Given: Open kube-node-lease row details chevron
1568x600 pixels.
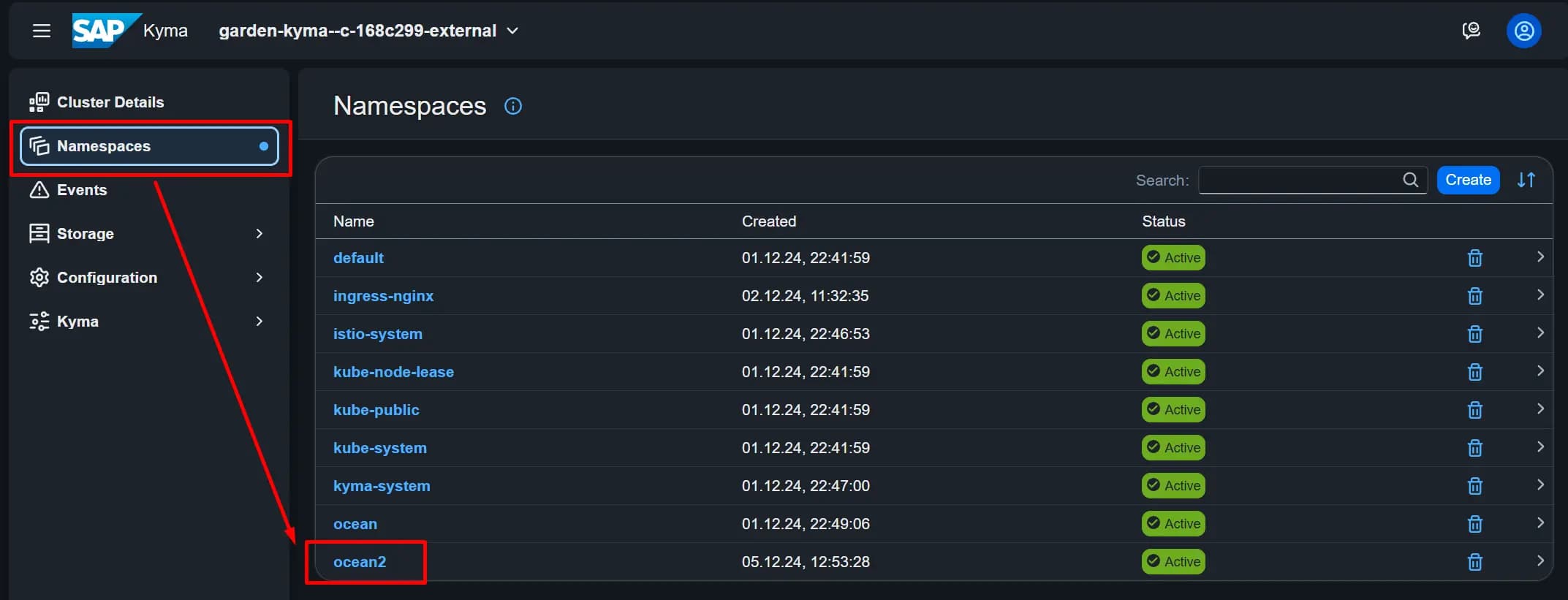Looking at the screenshot, I should pyautogui.click(x=1540, y=371).
